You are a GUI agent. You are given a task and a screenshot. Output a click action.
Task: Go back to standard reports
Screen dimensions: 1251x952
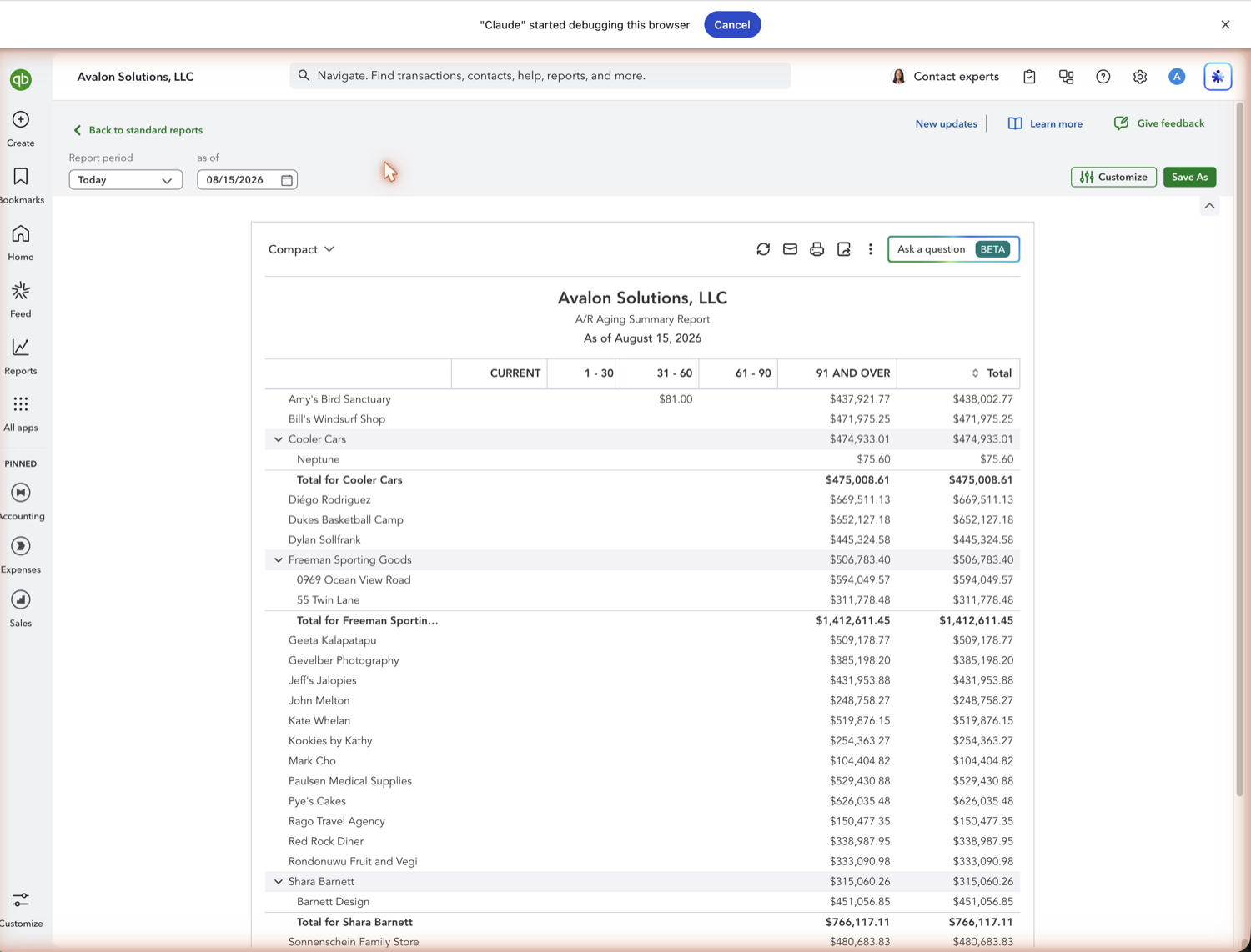[138, 130]
